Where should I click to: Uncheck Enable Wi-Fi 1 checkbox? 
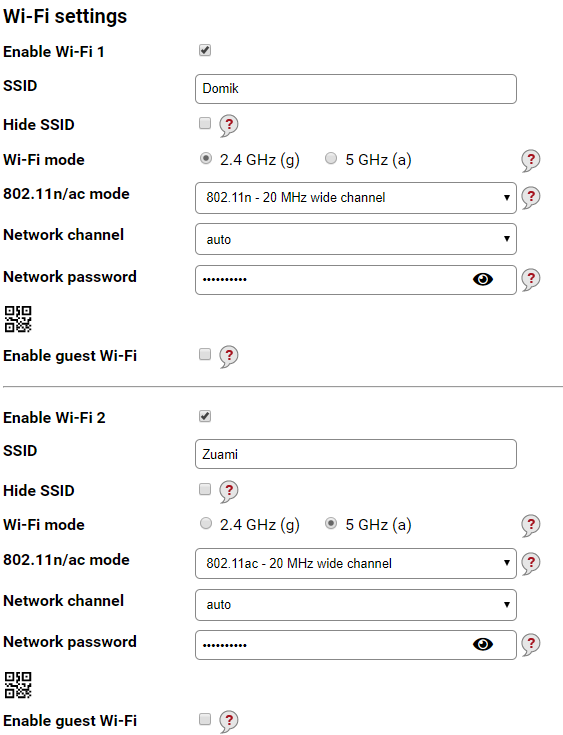coord(205,50)
